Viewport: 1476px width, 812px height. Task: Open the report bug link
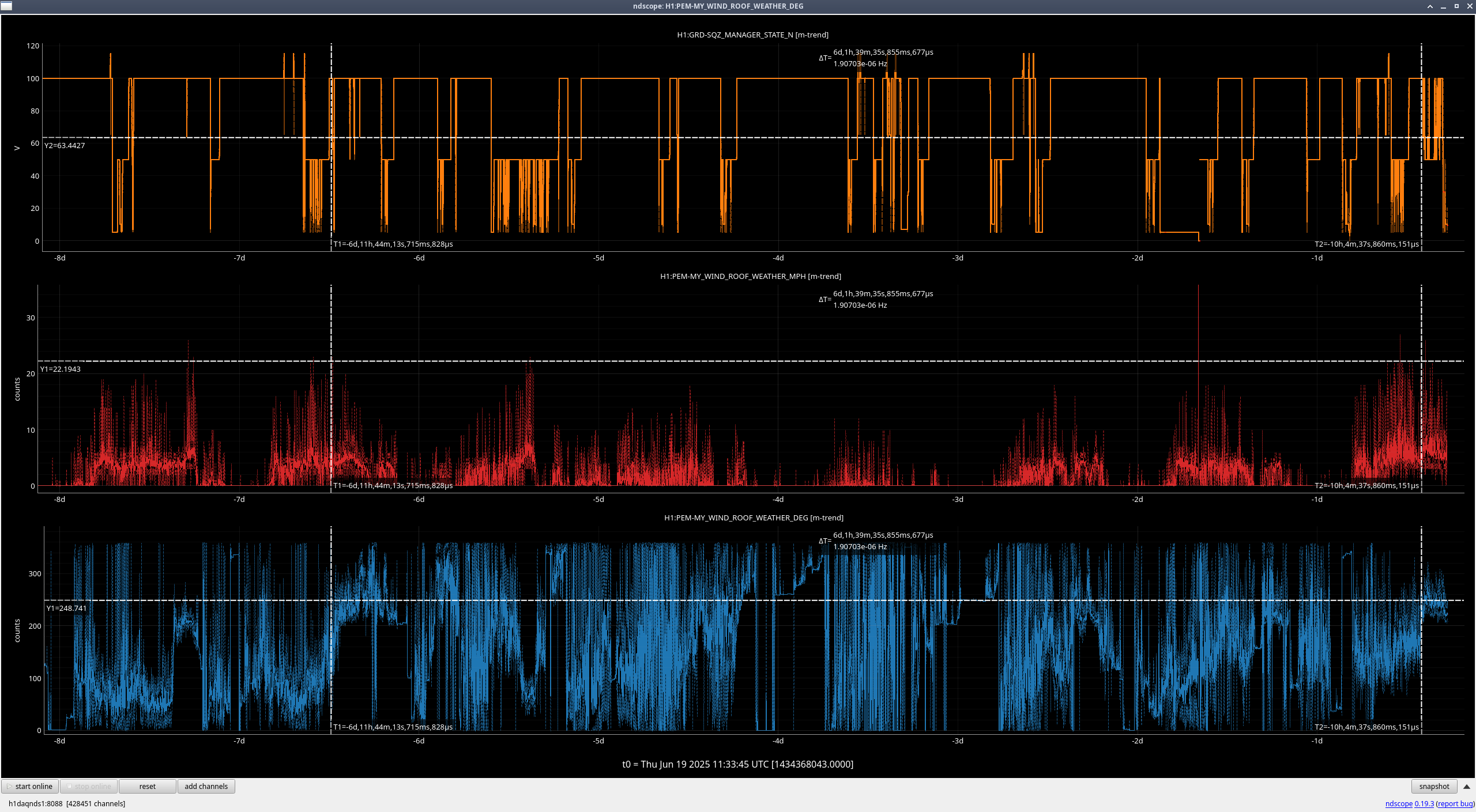click(1455, 803)
